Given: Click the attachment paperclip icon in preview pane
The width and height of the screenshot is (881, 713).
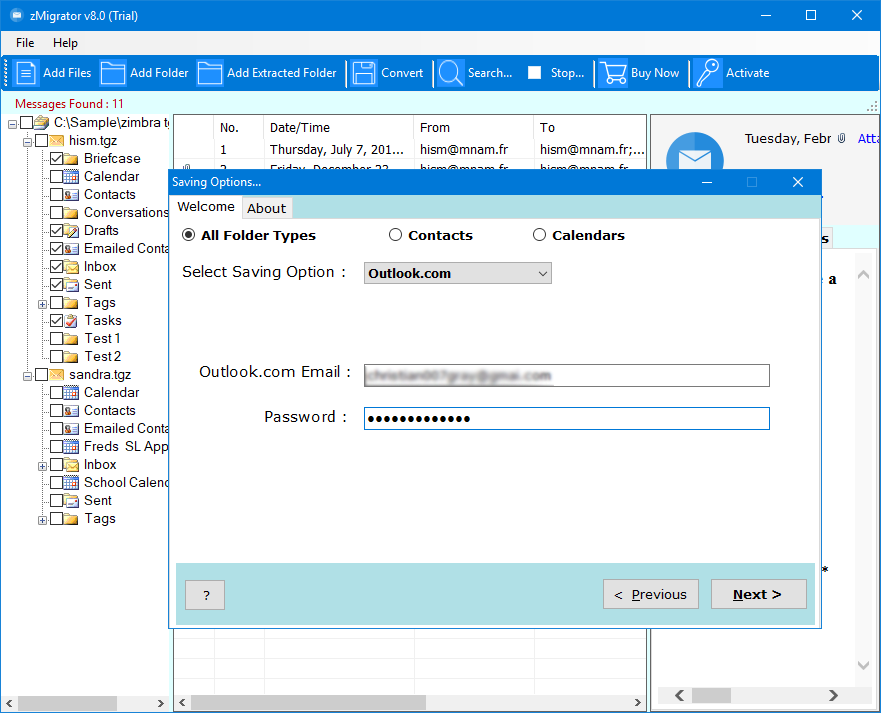Looking at the screenshot, I should tap(841, 138).
